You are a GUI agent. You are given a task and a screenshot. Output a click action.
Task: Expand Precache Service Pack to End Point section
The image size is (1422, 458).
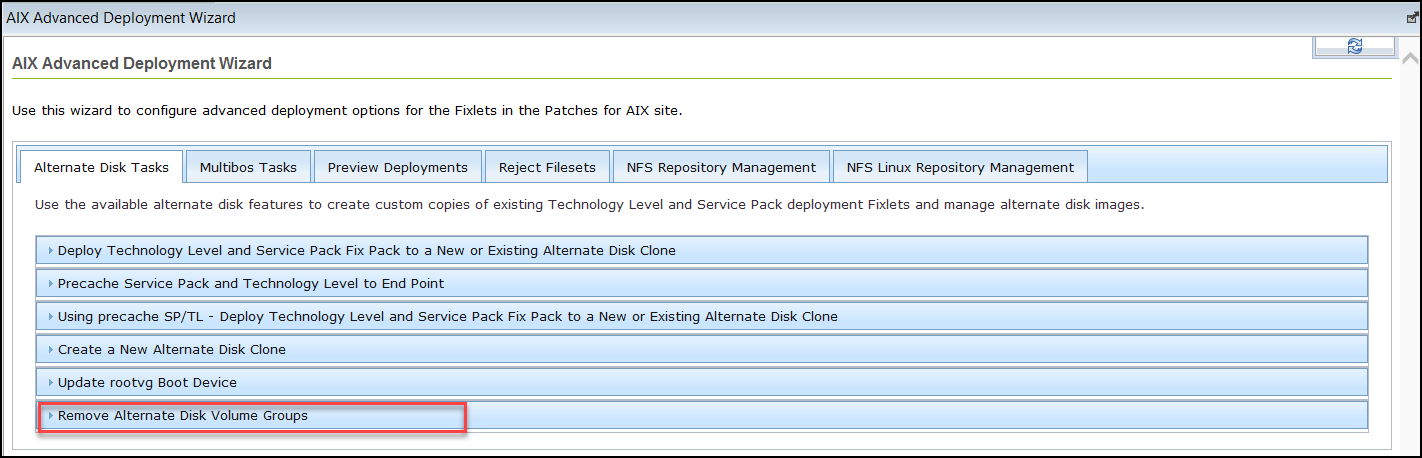[x=702, y=283]
